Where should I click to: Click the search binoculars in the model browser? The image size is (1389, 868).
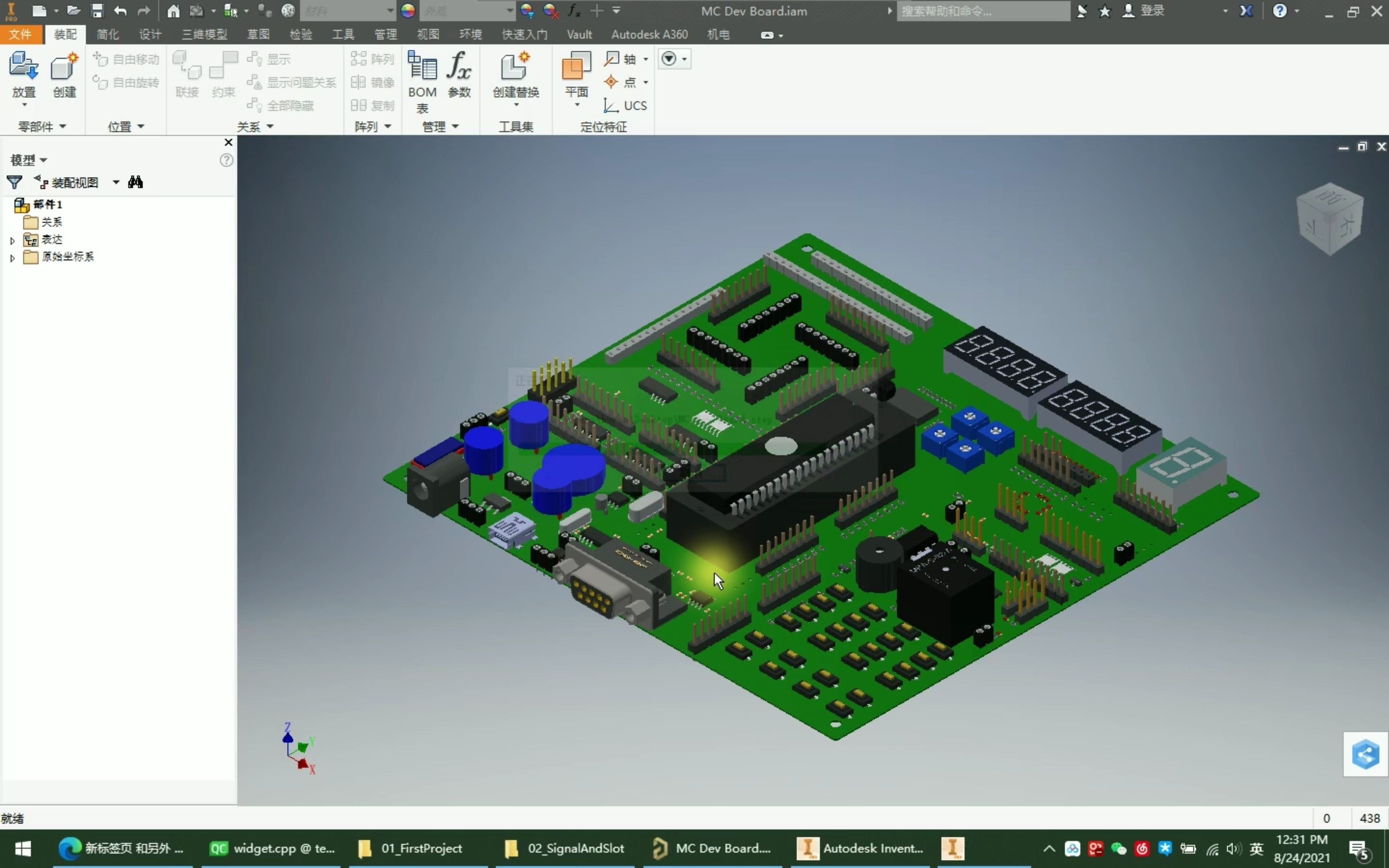click(136, 182)
